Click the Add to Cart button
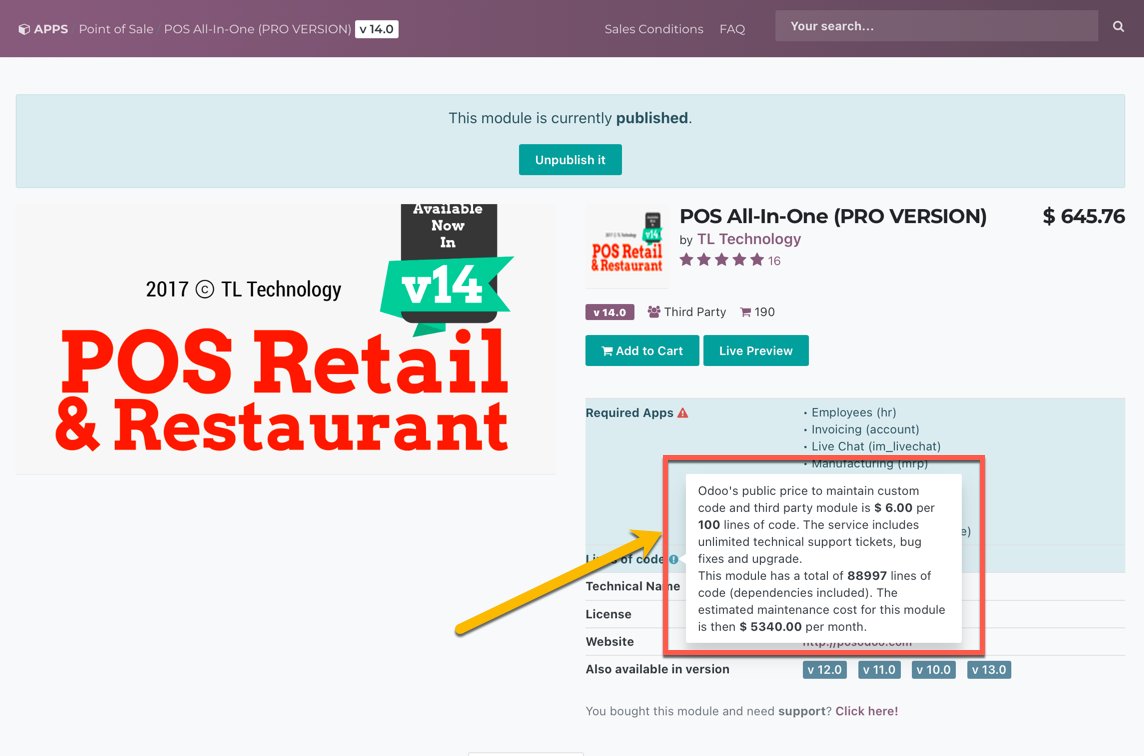Screen dimensions: 1144x756 point(642,351)
